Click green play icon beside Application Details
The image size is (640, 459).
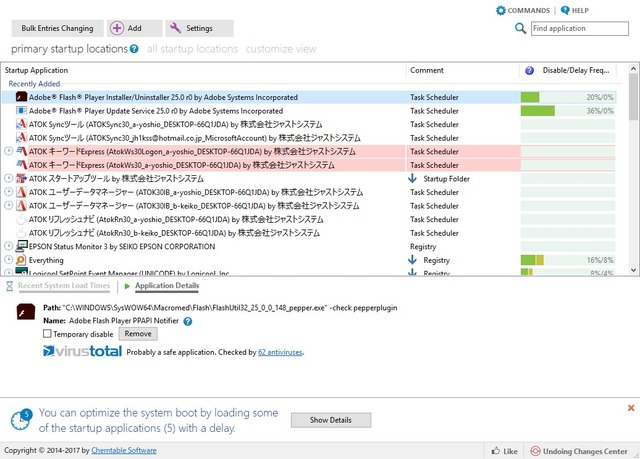(127, 286)
